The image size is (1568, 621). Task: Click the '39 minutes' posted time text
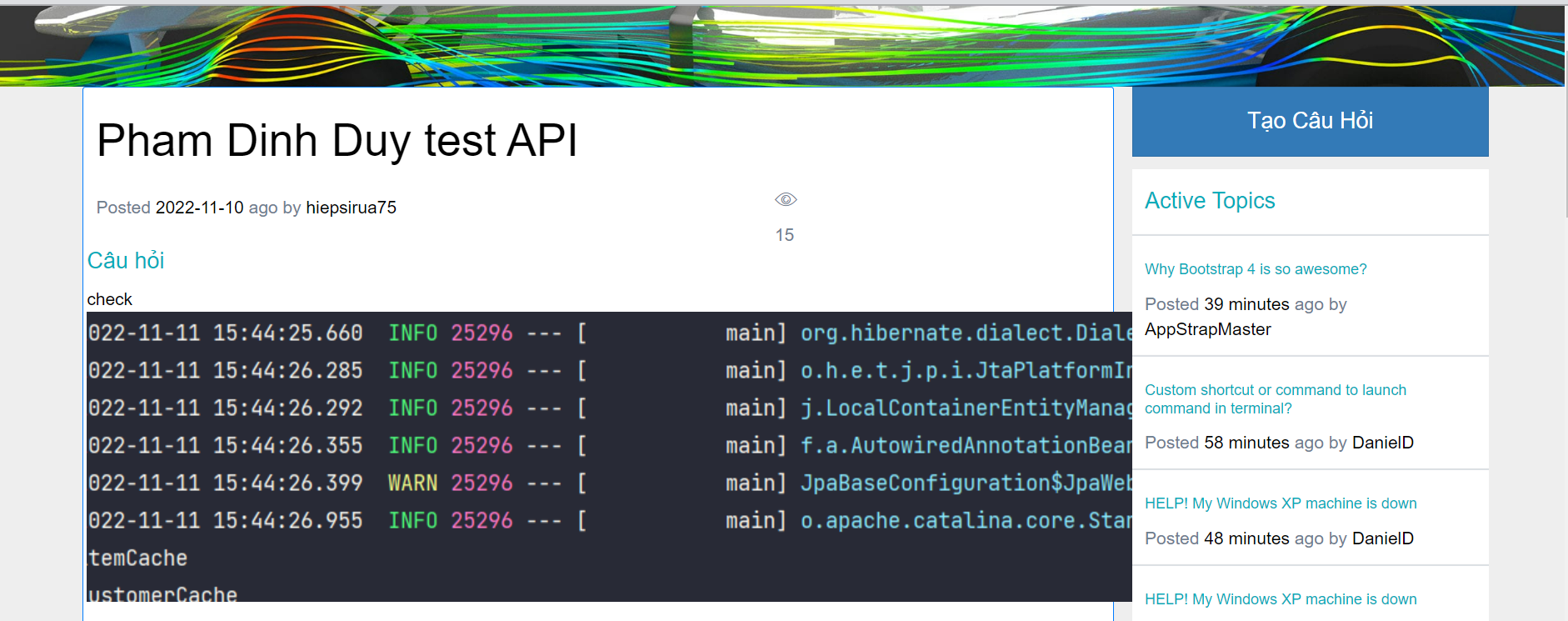click(x=1247, y=304)
